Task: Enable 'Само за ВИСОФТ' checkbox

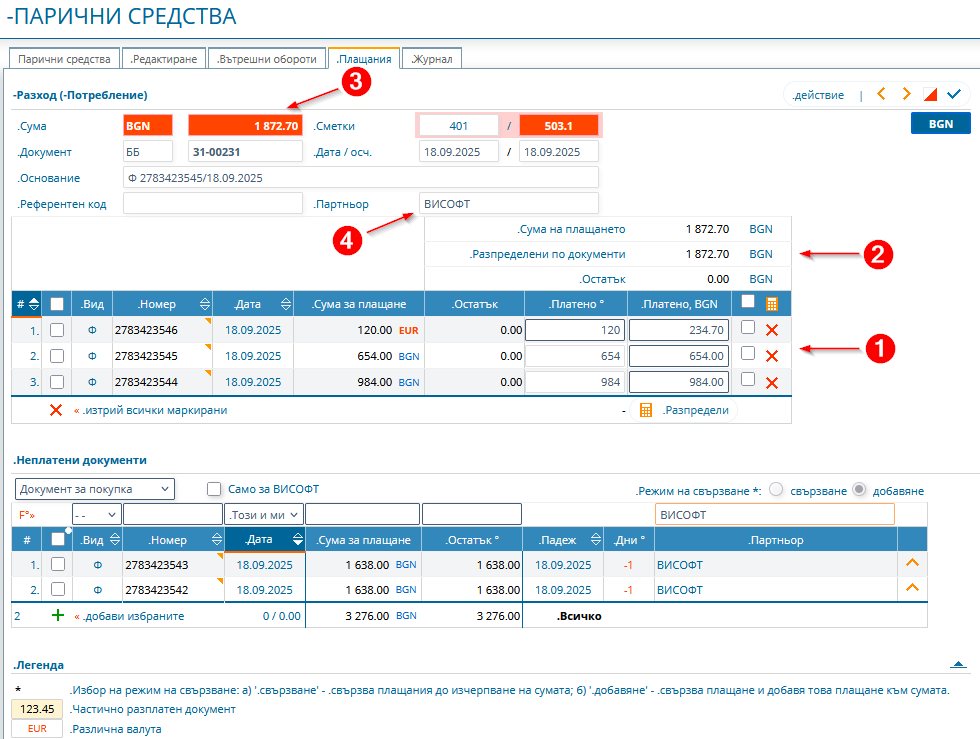Action: click(213, 489)
